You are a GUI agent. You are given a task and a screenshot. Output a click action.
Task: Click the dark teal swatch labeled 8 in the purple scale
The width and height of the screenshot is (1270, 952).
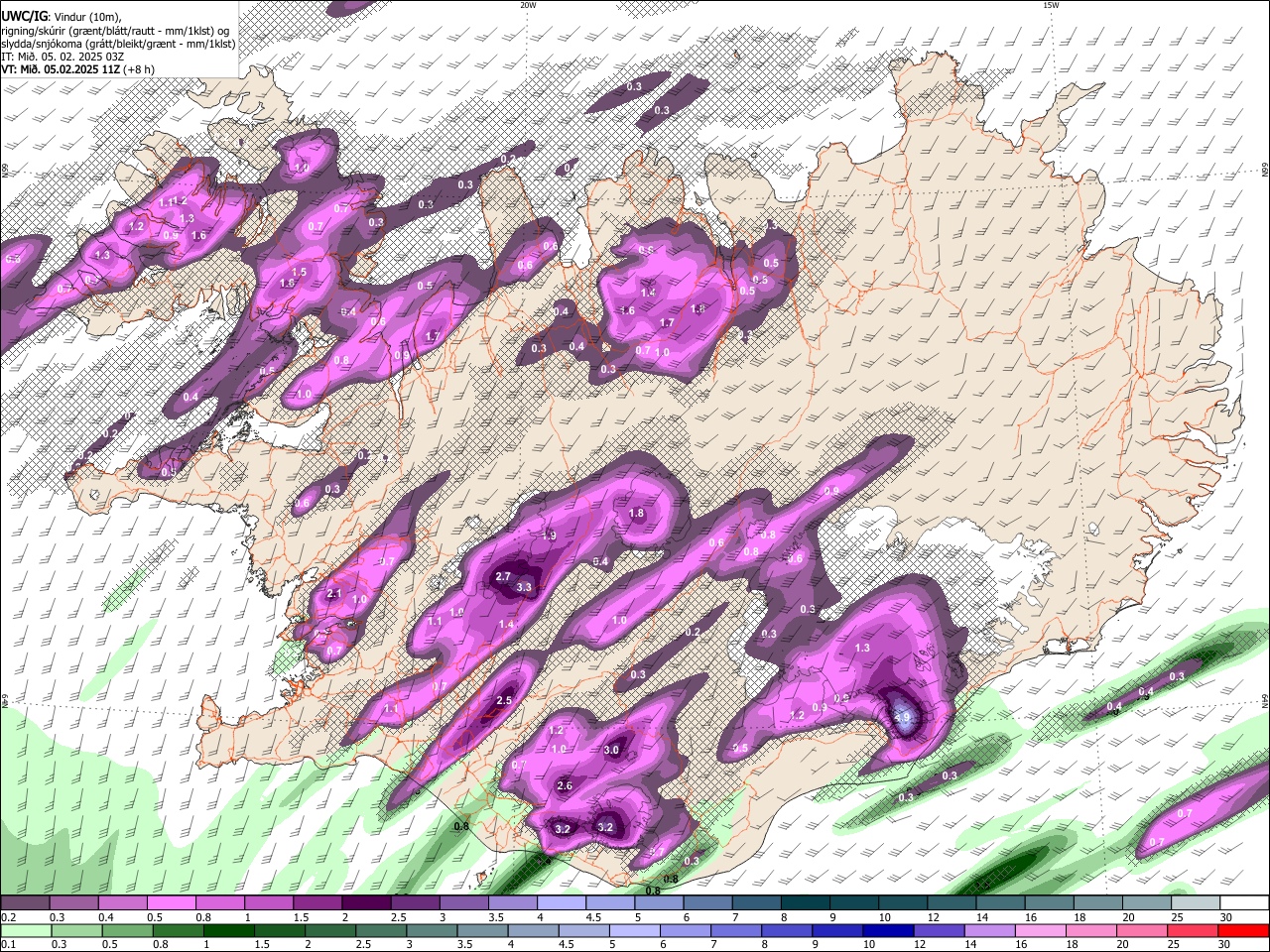(x=808, y=902)
